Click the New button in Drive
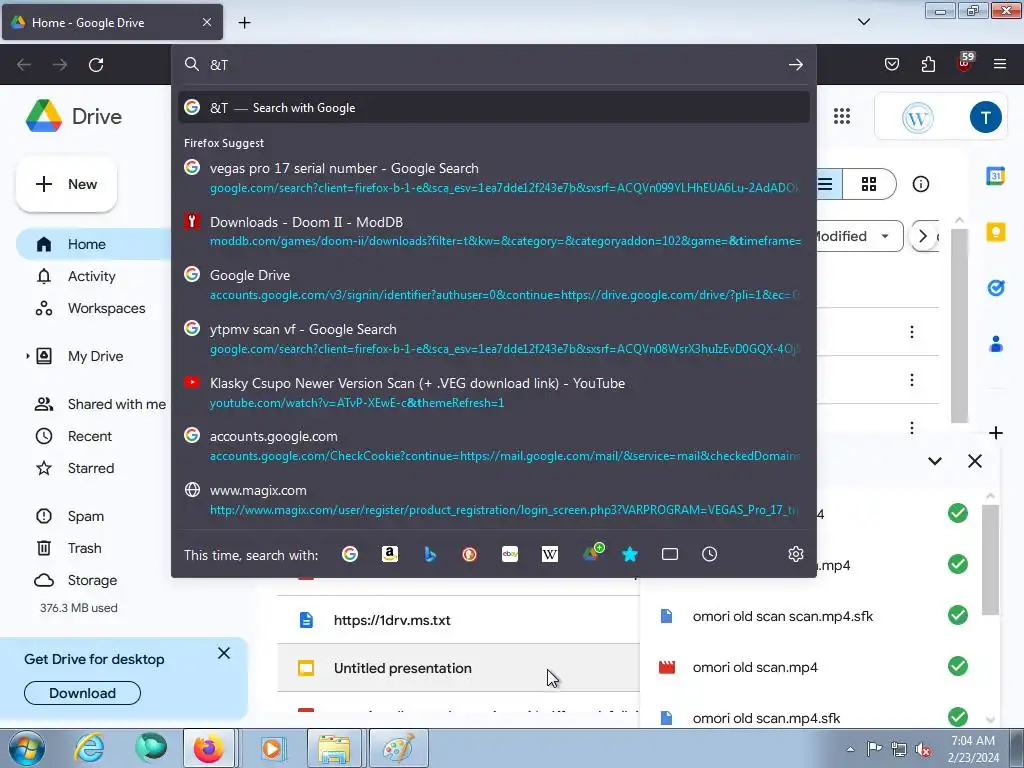This screenshot has height=768, width=1024. [x=67, y=184]
